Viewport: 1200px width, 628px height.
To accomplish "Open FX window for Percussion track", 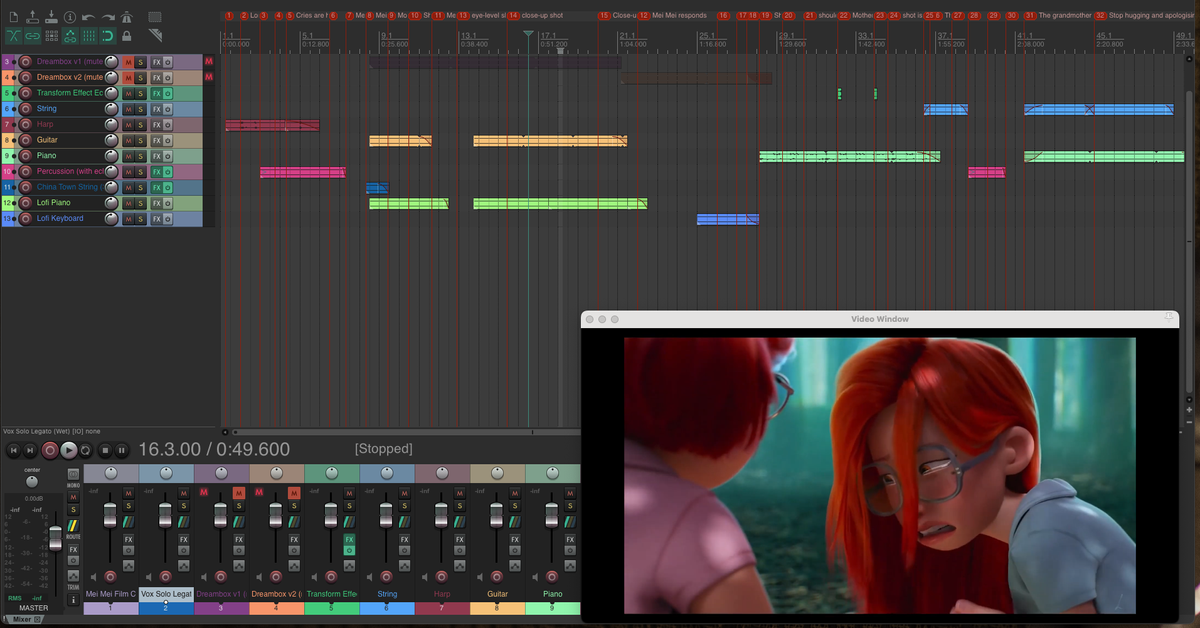I will click(x=156, y=172).
